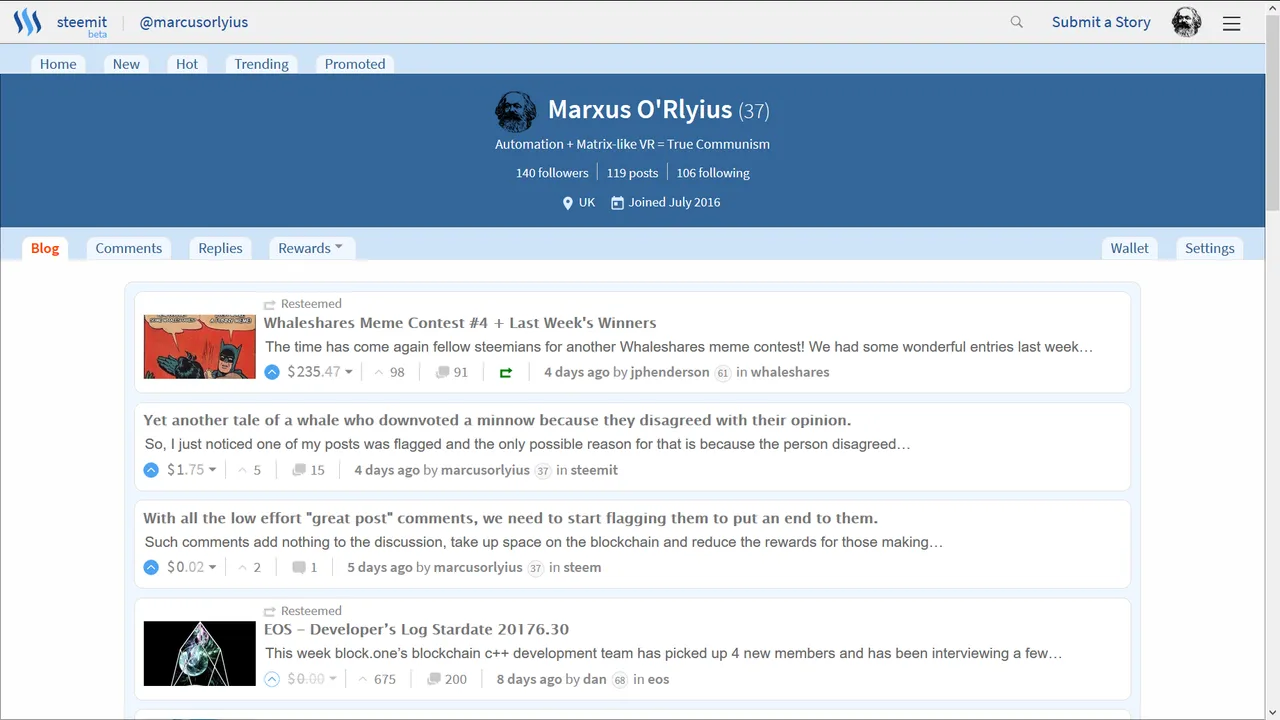Click the @marcusorlyius header link
This screenshot has height=720, width=1280.
coord(194,22)
